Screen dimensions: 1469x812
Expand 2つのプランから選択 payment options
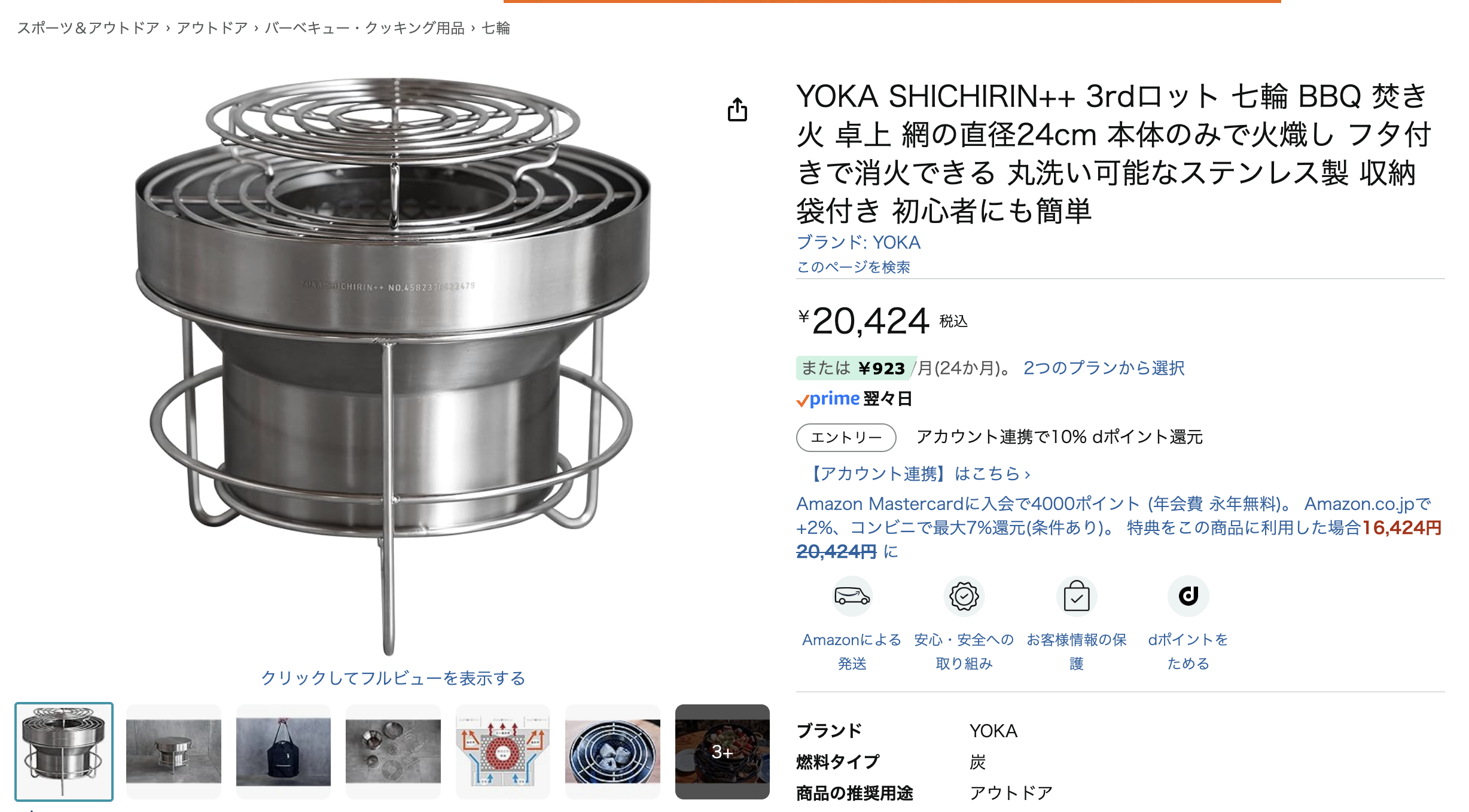point(1104,368)
